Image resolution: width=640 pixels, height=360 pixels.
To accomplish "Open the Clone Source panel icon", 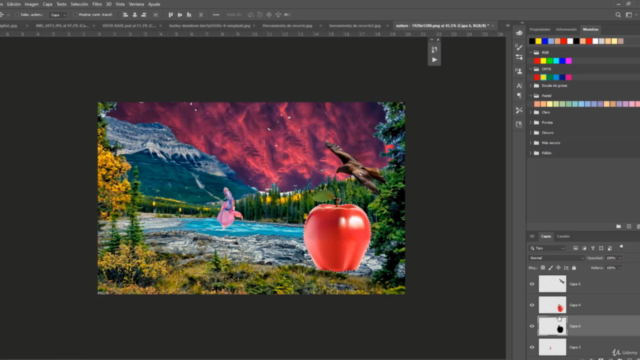I will 519,71.
